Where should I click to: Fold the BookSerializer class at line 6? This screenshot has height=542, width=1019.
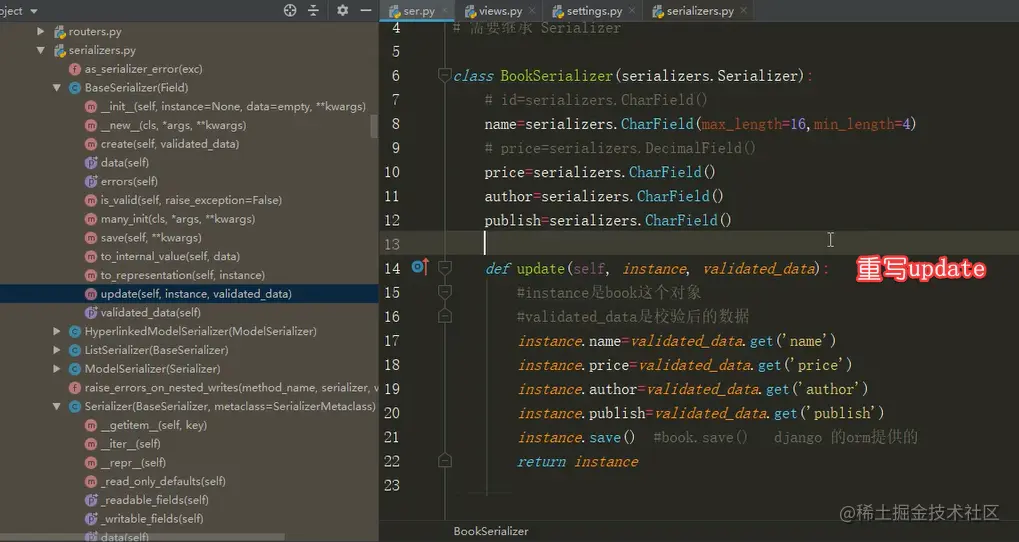point(445,75)
